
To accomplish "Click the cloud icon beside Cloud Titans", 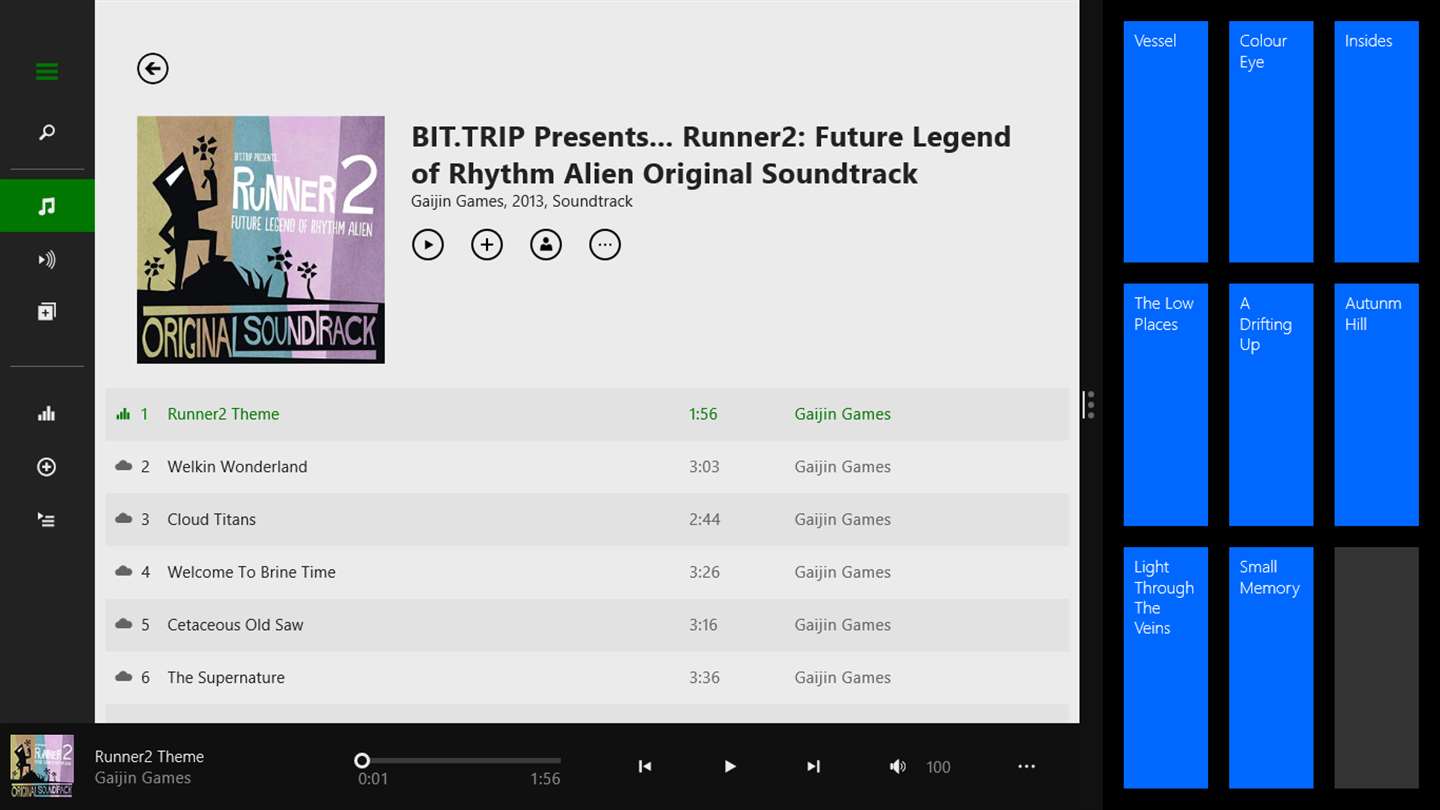I will point(124,519).
